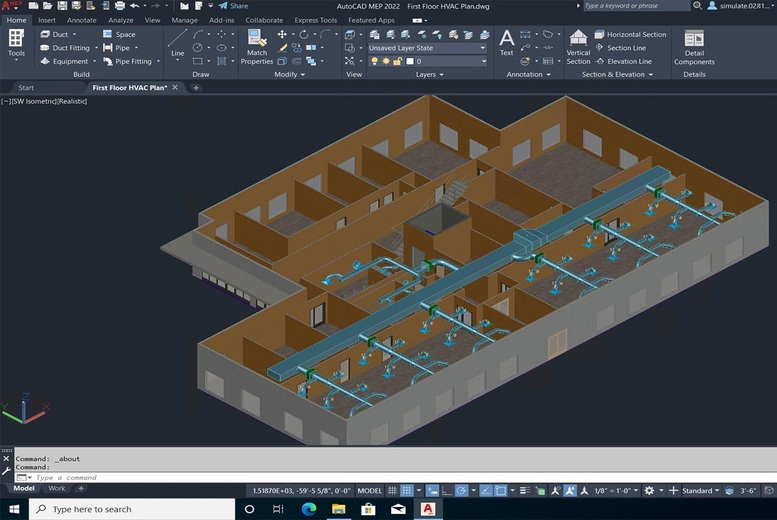Click the Open file folder icon

[x=48, y=6]
